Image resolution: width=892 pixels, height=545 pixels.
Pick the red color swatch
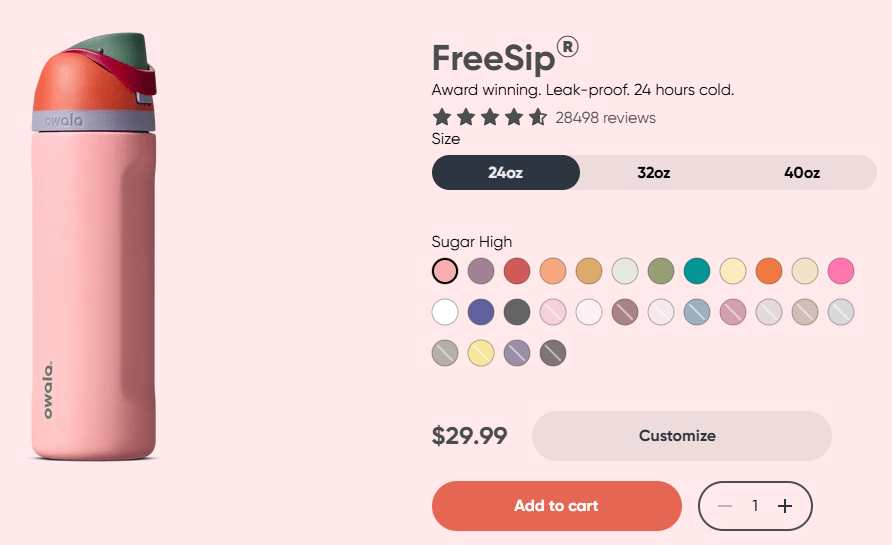click(x=517, y=271)
